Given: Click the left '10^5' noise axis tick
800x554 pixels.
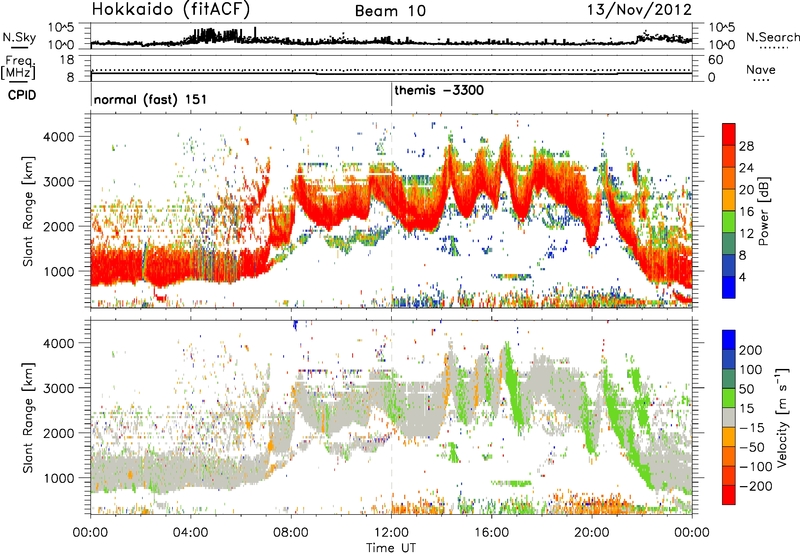Looking at the screenshot, I should point(61,28).
